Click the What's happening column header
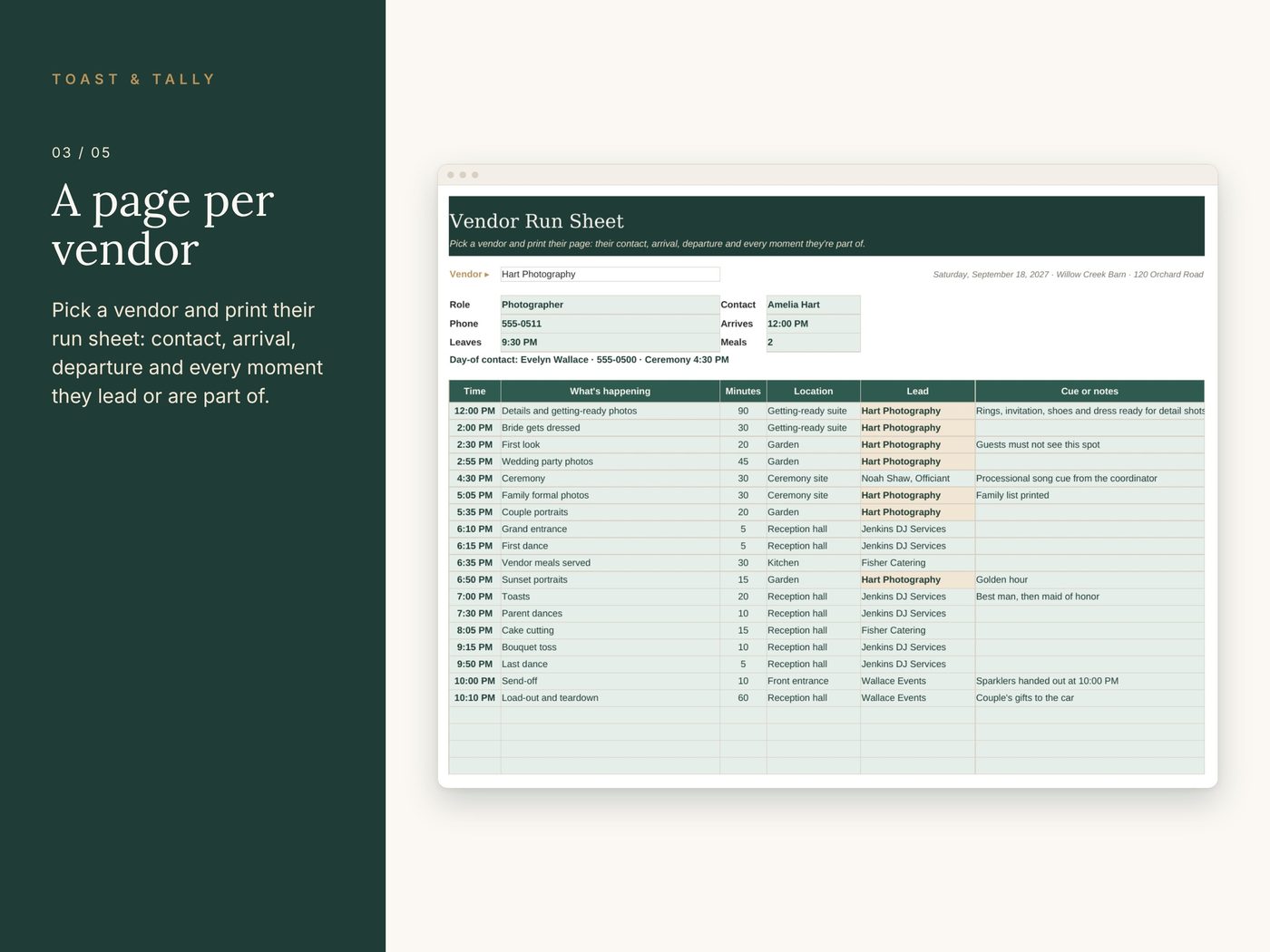The height and width of the screenshot is (952, 1270). click(x=610, y=391)
